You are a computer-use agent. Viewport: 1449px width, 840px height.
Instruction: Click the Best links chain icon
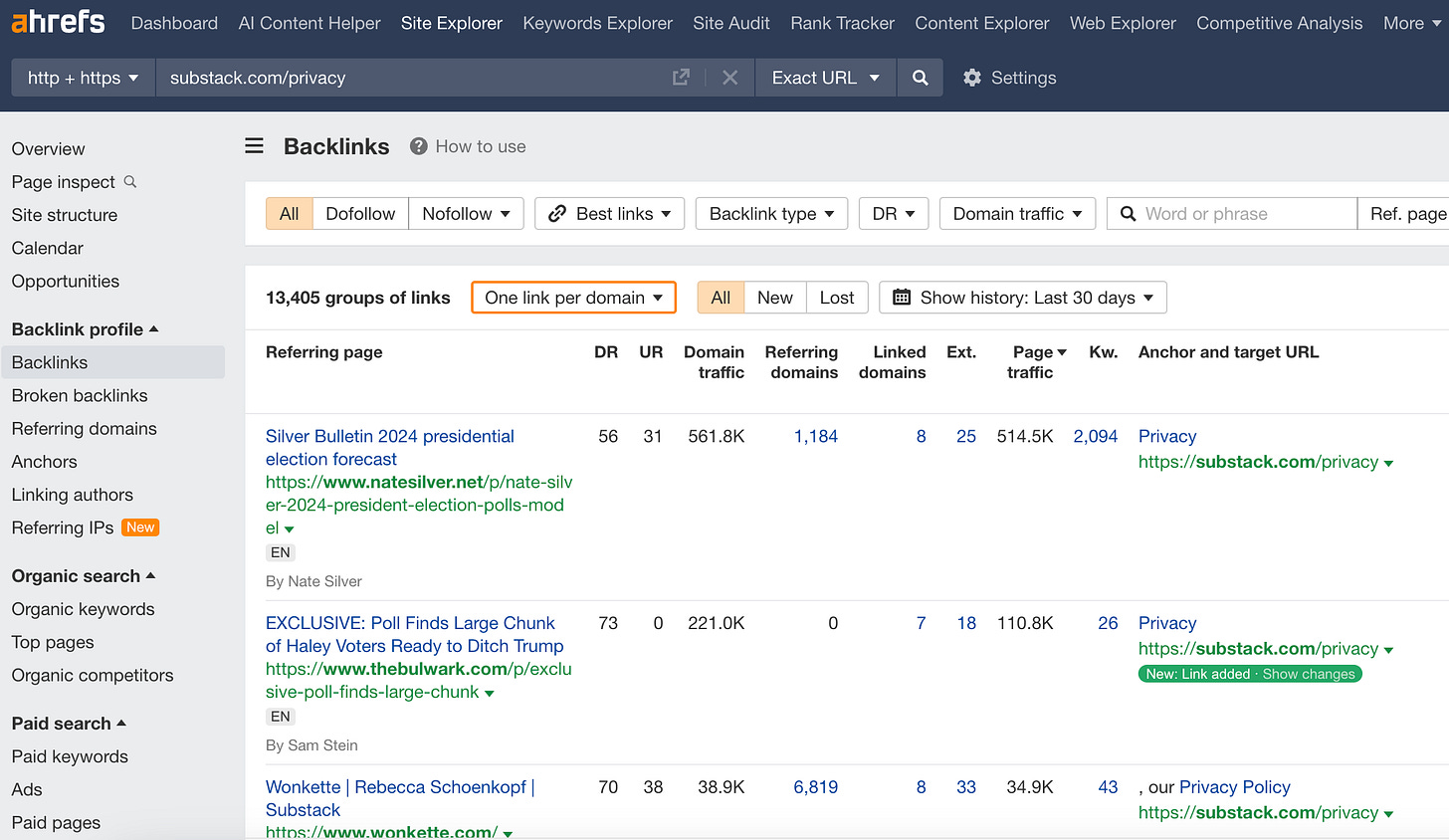(x=557, y=214)
